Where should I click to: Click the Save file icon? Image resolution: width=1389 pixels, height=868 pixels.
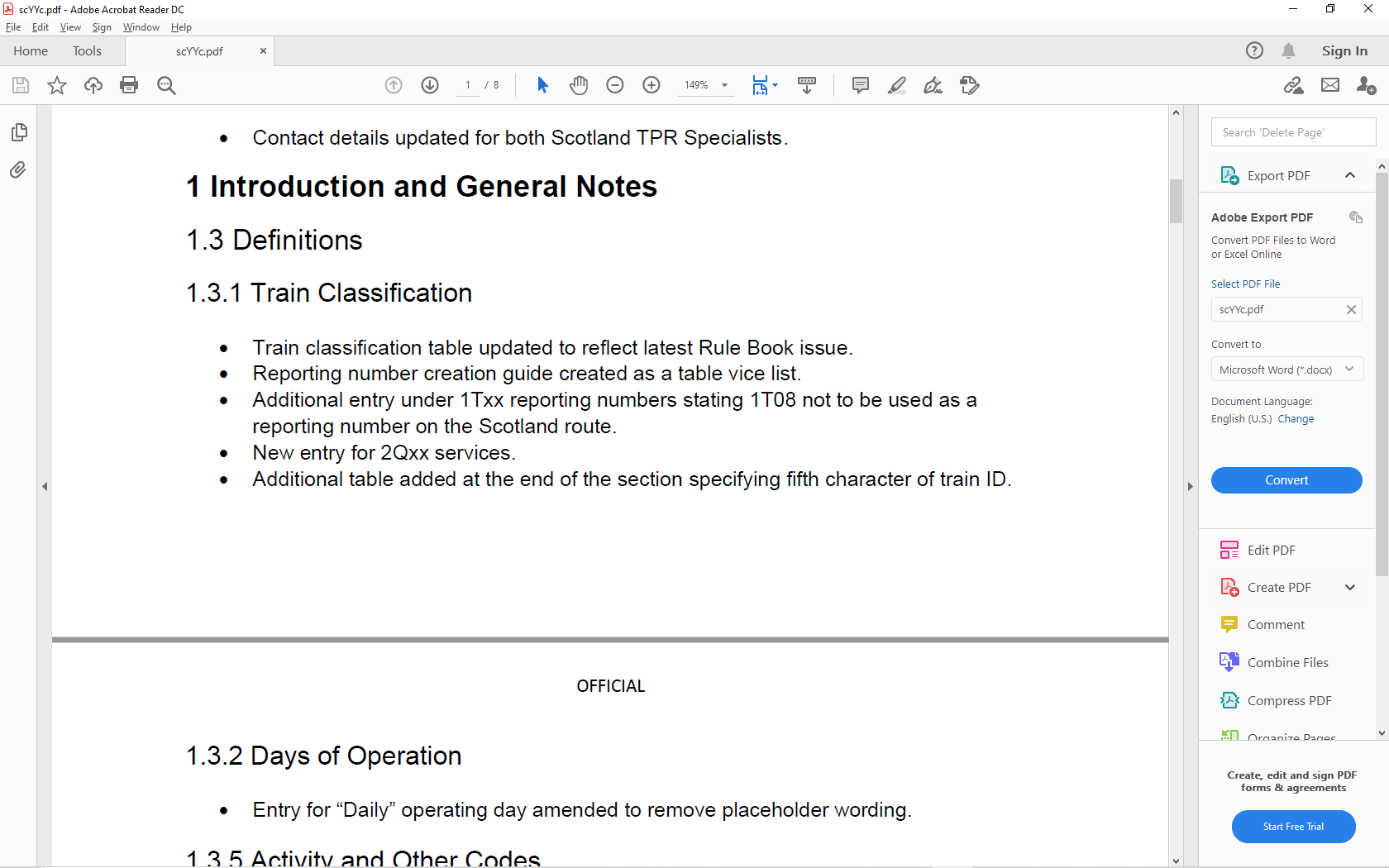[x=21, y=85]
